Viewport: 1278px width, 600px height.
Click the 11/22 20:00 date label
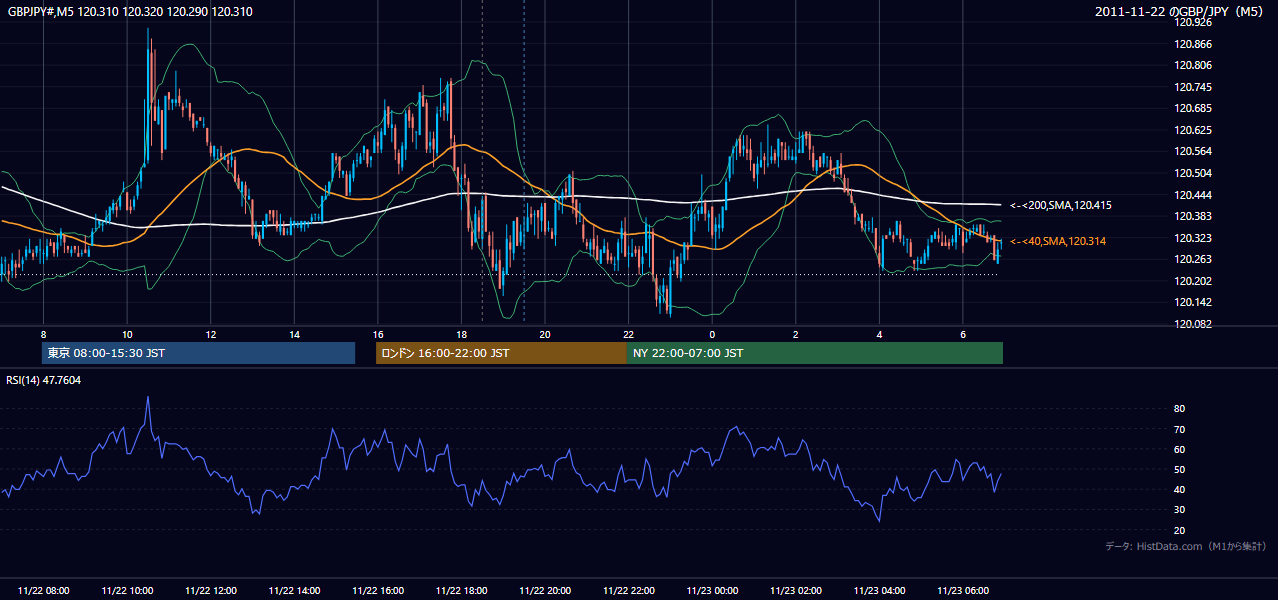click(x=545, y=591)
